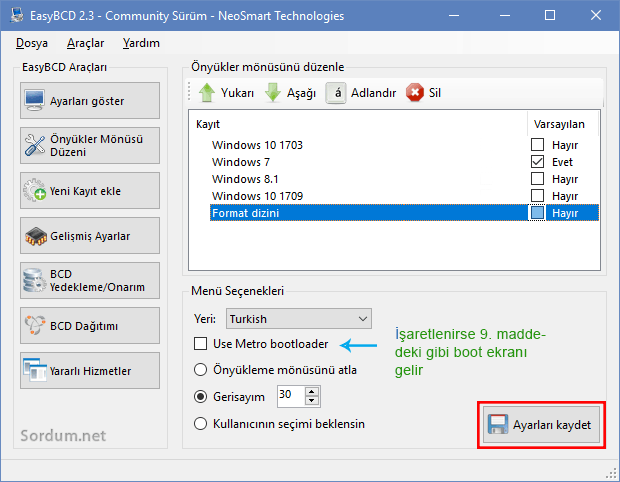Uncheck Windows 7 default checkbox
This screenshot has height=482, width=620.
coord(537,162)
